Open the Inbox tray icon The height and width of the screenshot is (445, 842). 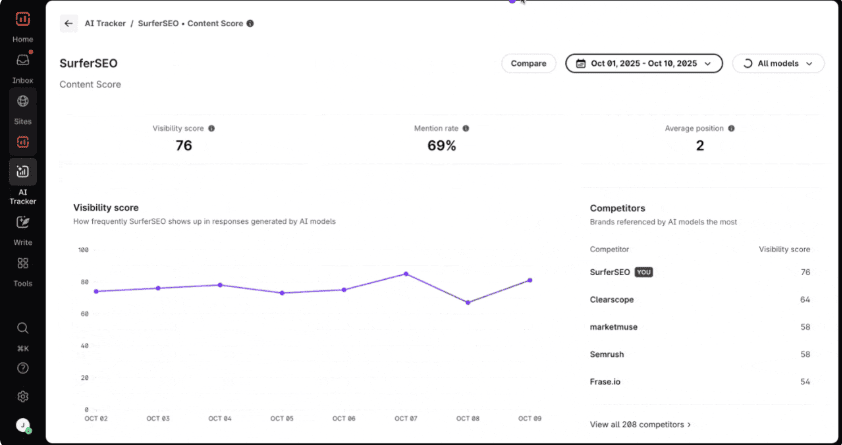pos(23,60)
